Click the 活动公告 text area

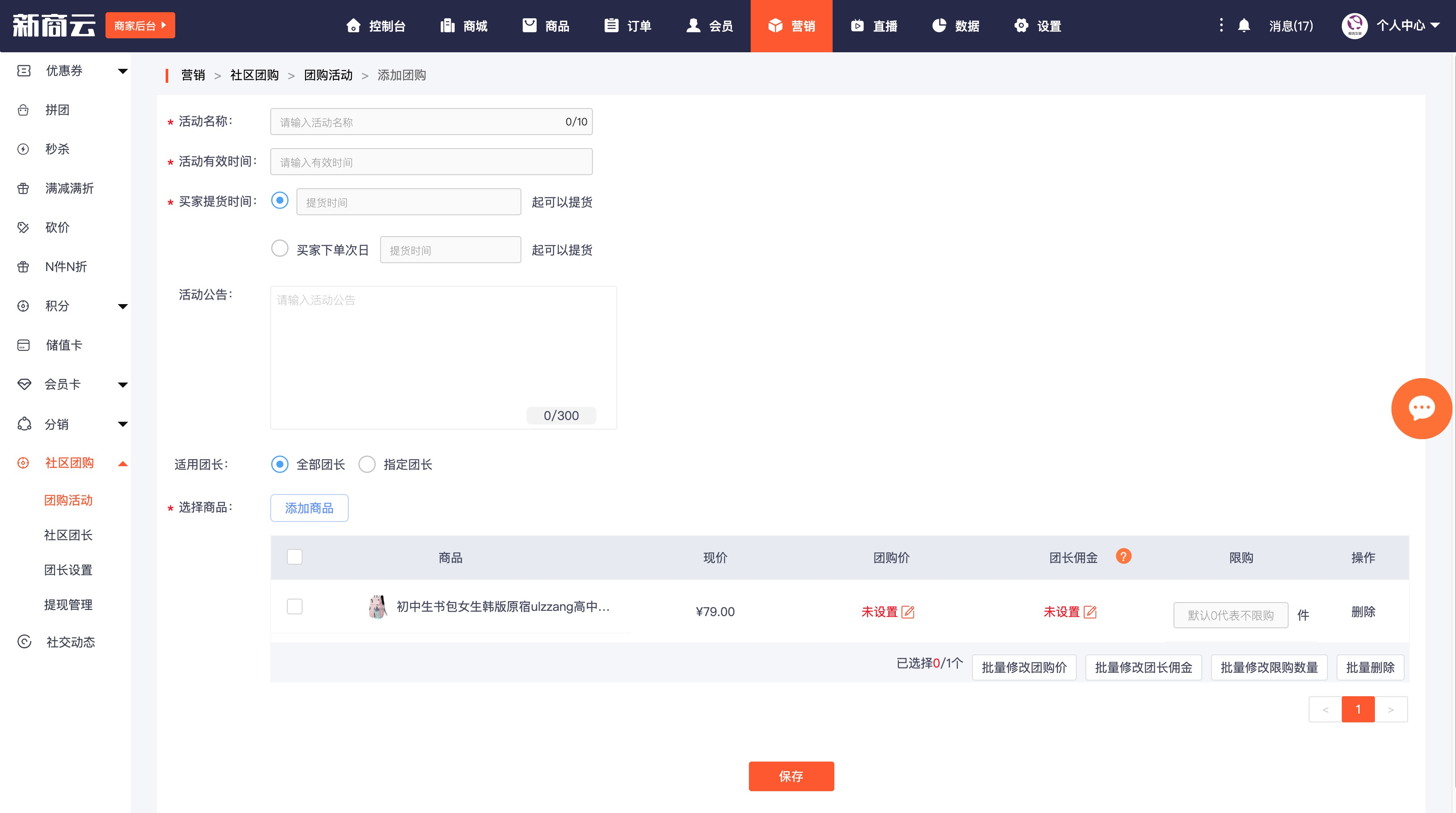coord(443,358)
